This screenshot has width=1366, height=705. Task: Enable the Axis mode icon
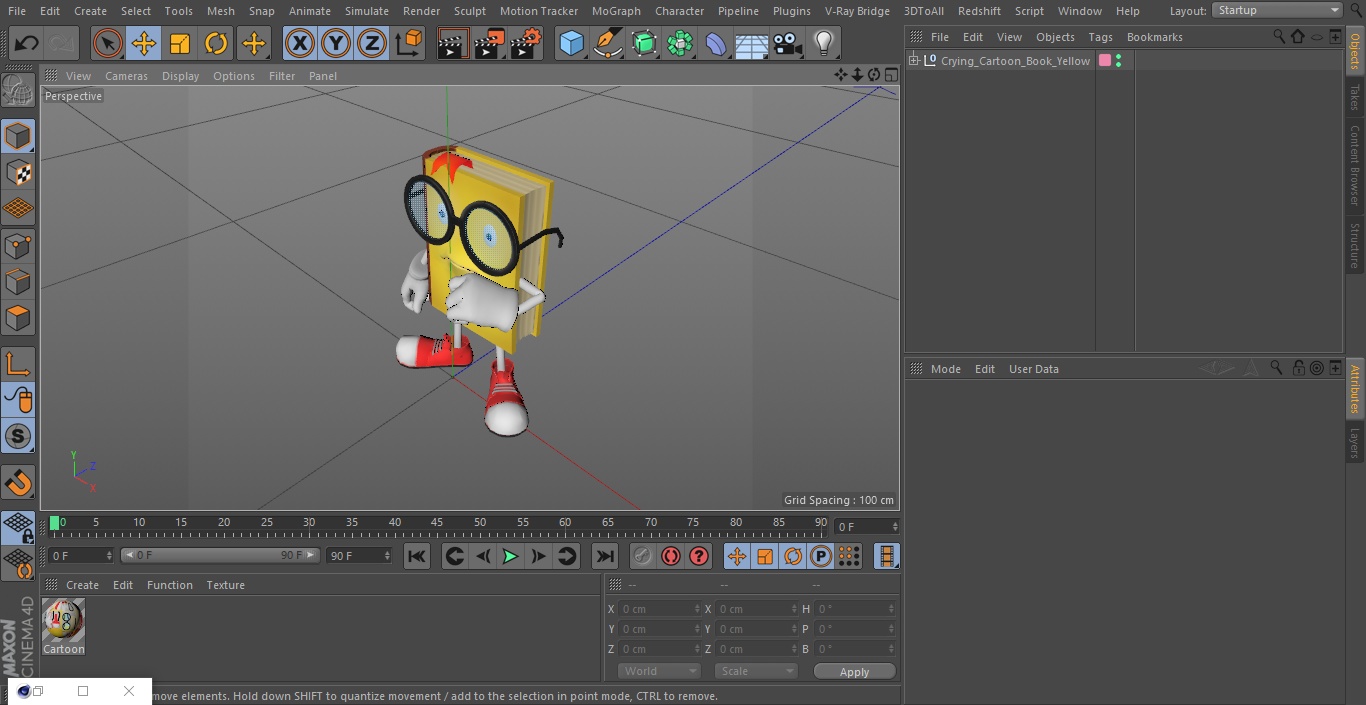pyautogui.click(x=18, y=365)
